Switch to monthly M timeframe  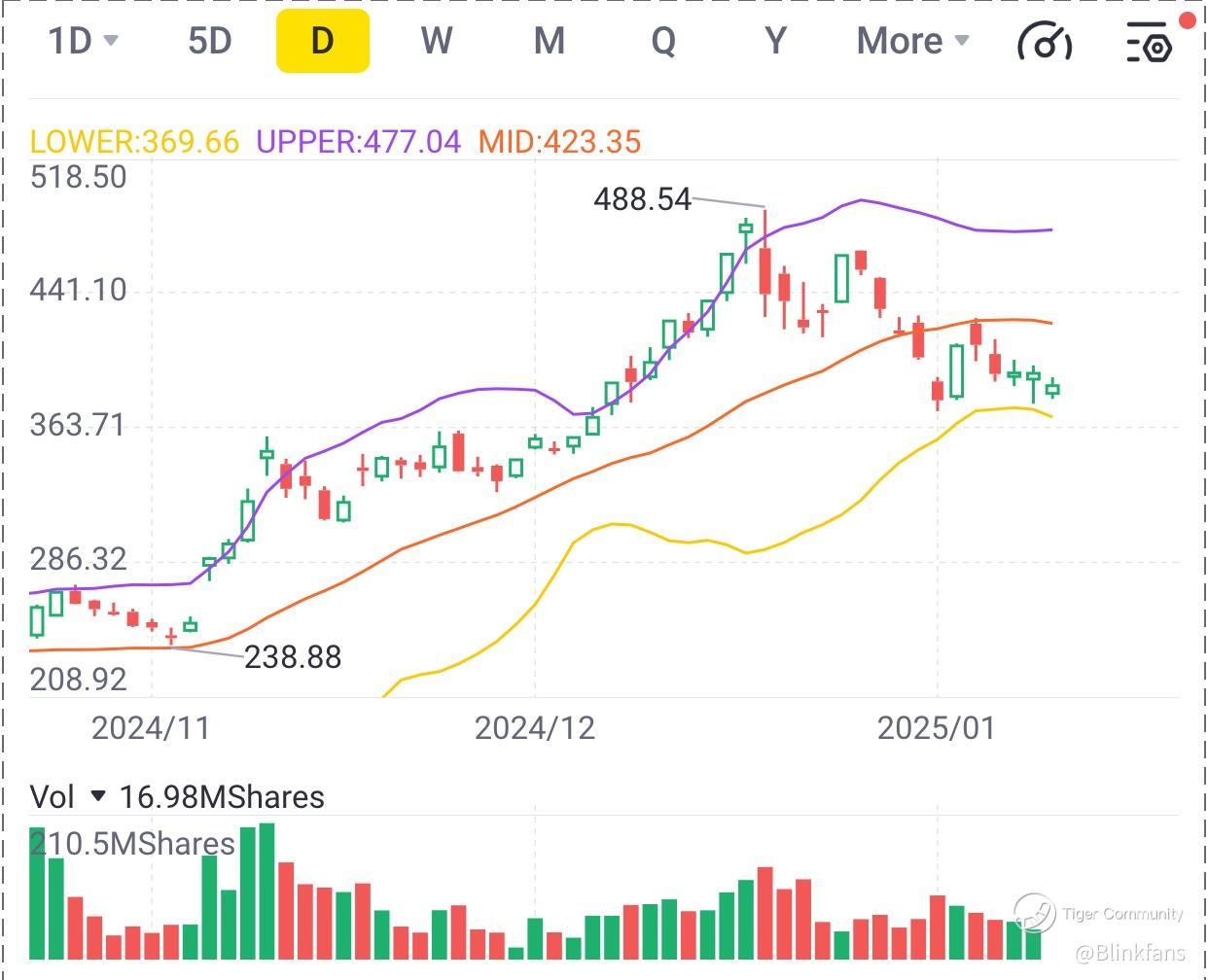[x=550, y=41]
